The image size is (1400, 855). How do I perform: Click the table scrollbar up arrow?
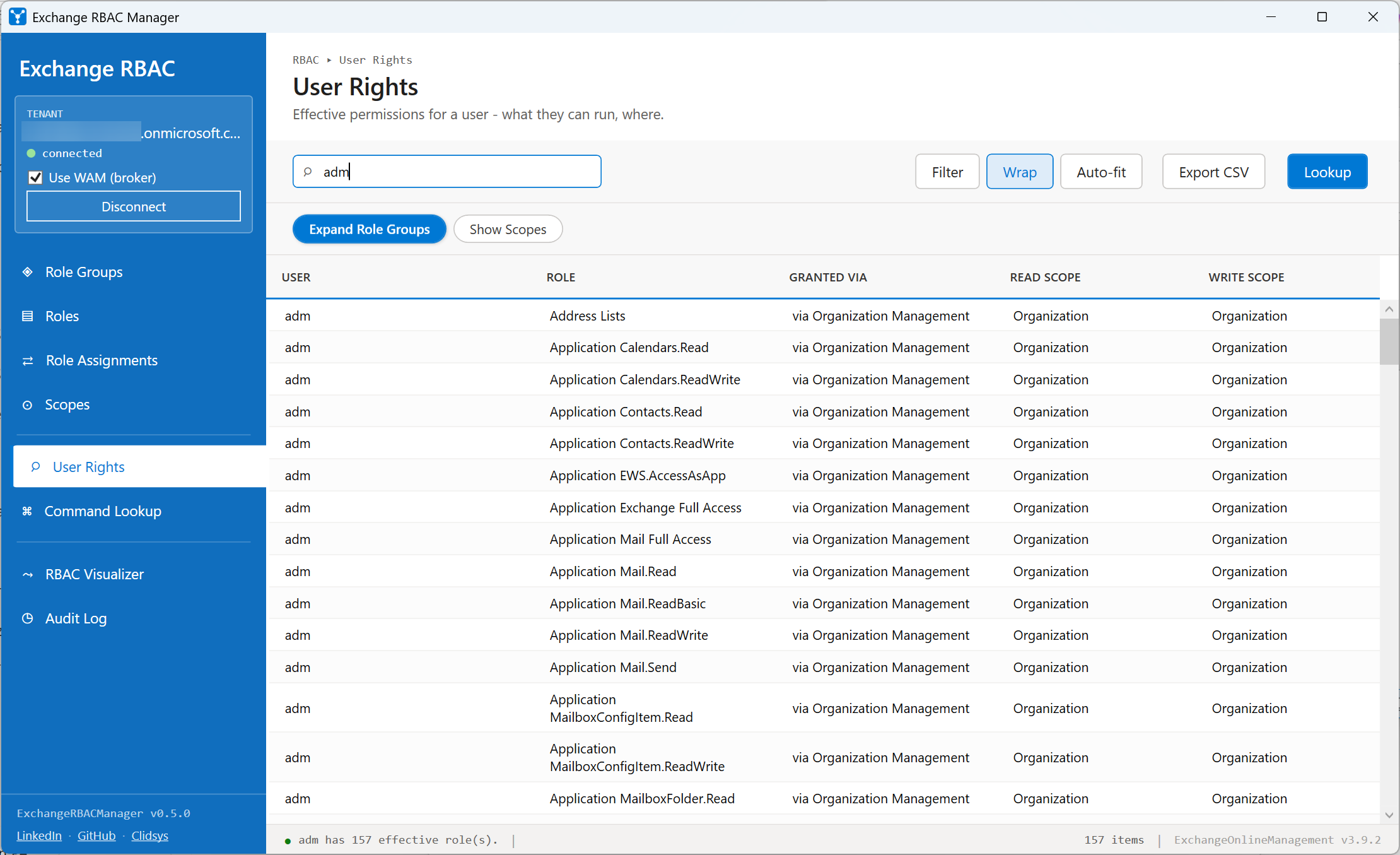(1389, 309)
